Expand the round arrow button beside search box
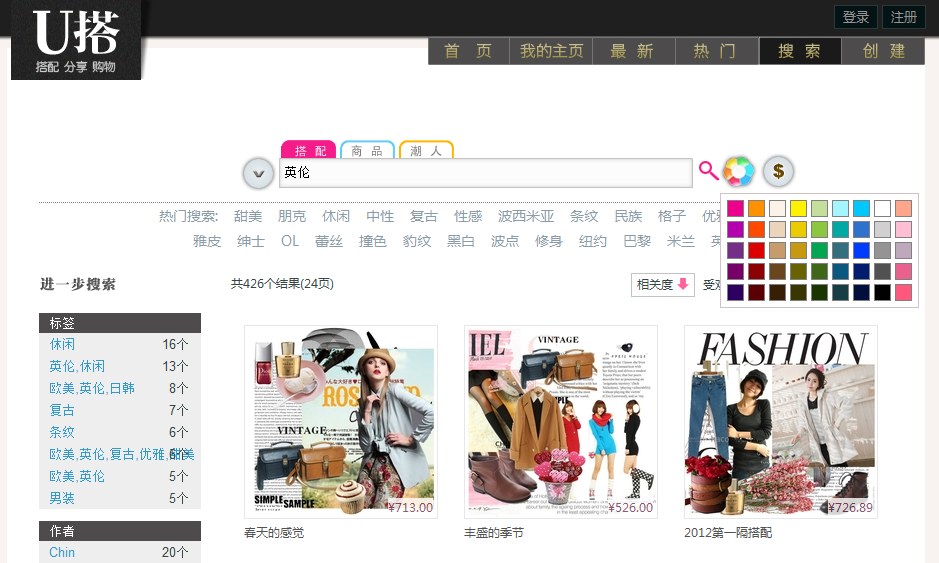The width and height of the screenshot is (939, 563). coord(258,173)
